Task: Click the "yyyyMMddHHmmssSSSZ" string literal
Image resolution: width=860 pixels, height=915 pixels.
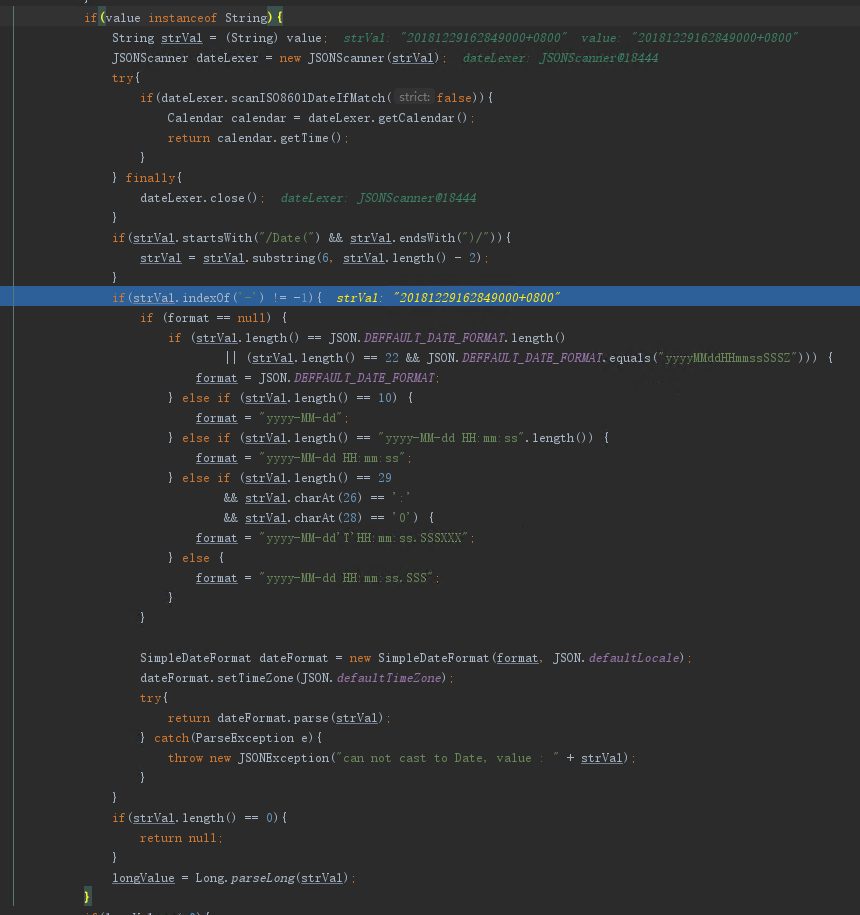Action: [x=727, y=358]
